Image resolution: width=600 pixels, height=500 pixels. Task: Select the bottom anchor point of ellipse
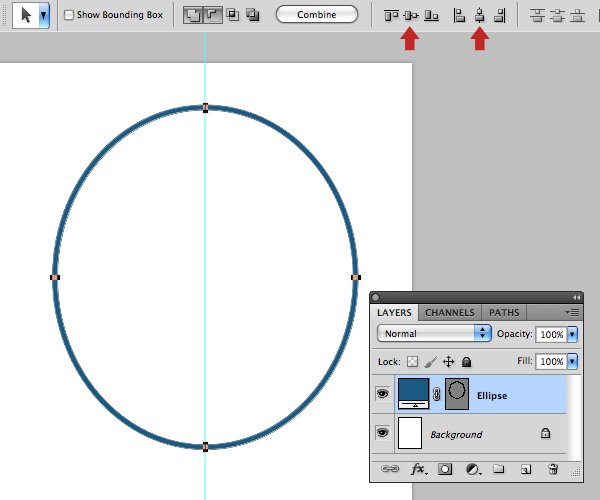205,447
